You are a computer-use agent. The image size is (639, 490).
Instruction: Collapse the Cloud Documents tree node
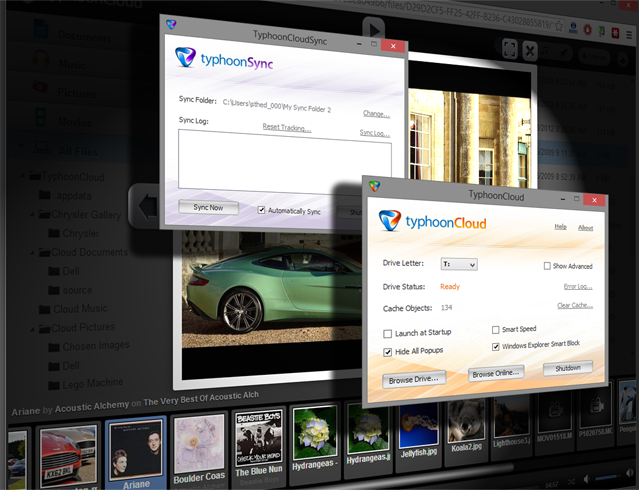[32, 253]
